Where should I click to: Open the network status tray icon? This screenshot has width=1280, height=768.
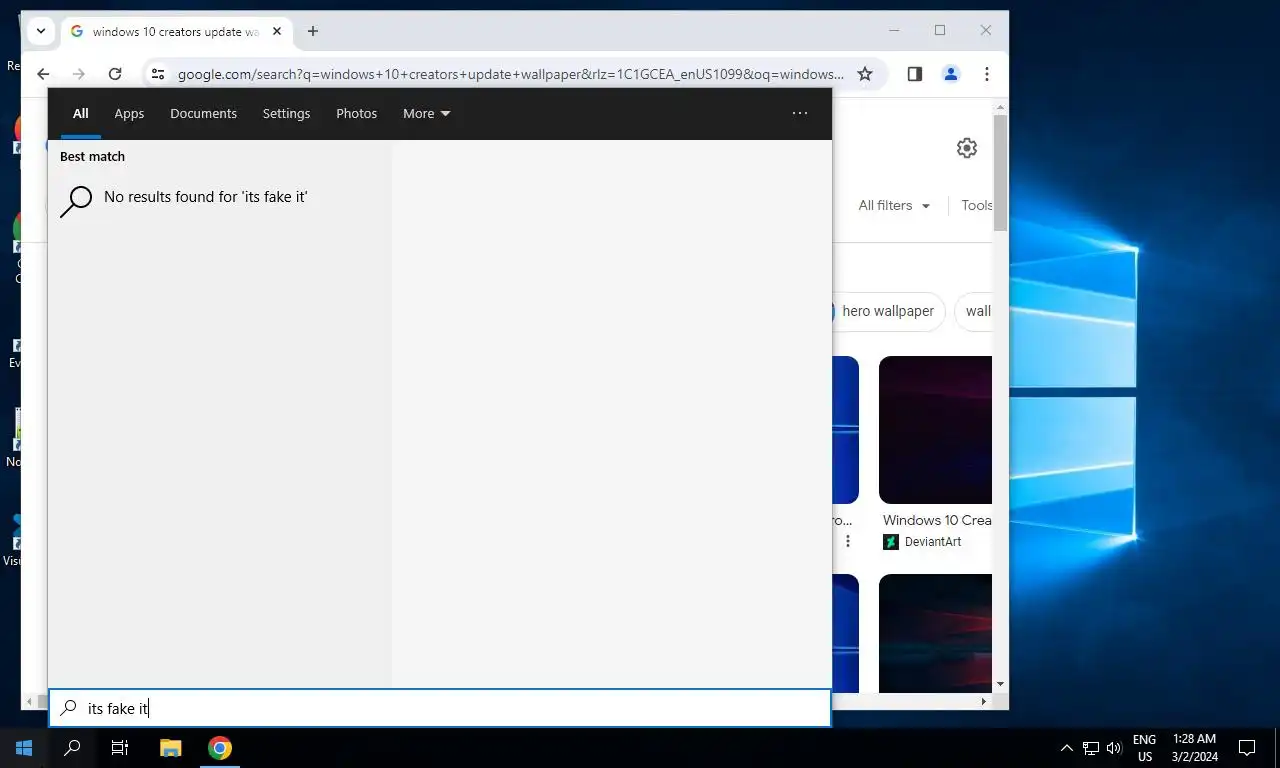tap(1091, 748)
